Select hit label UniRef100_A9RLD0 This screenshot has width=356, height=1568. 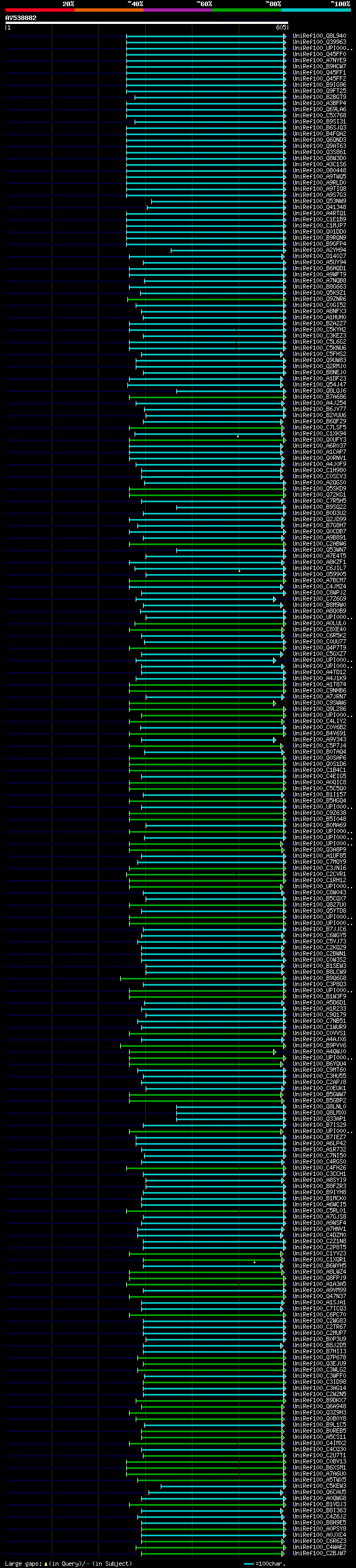click(319, 182)
